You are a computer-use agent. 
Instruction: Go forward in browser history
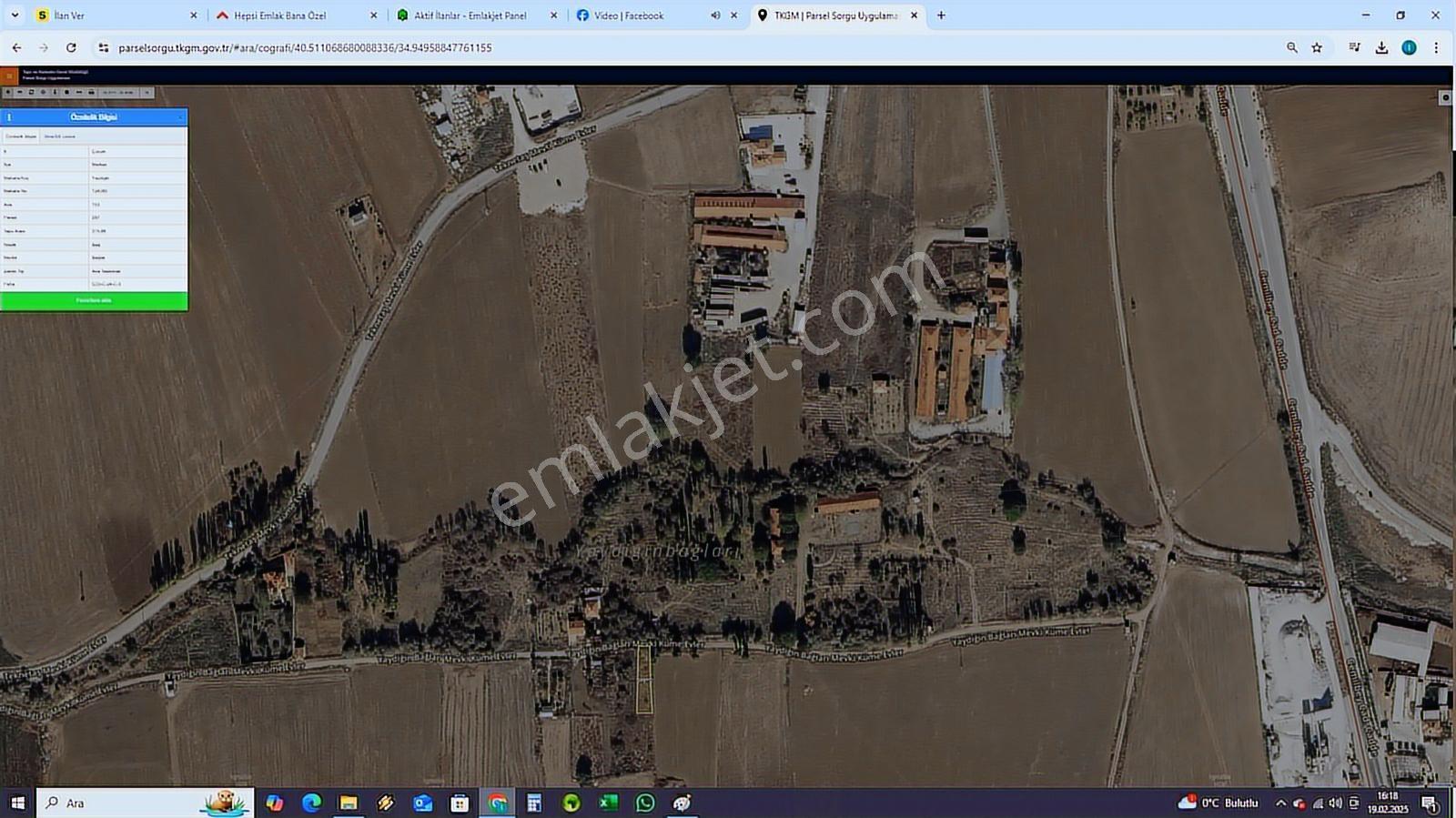pyautogui.click(x=44, y=47)
